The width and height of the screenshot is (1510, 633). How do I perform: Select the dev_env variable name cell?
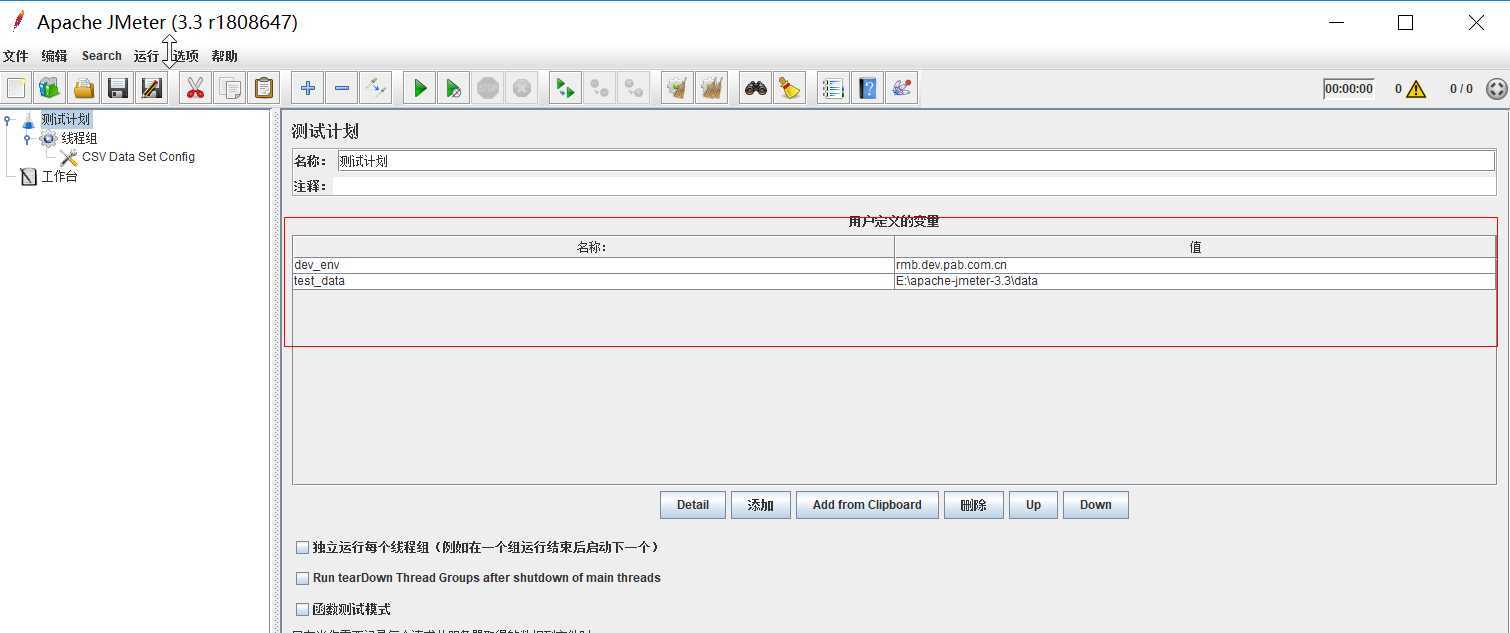coord(593,266)
